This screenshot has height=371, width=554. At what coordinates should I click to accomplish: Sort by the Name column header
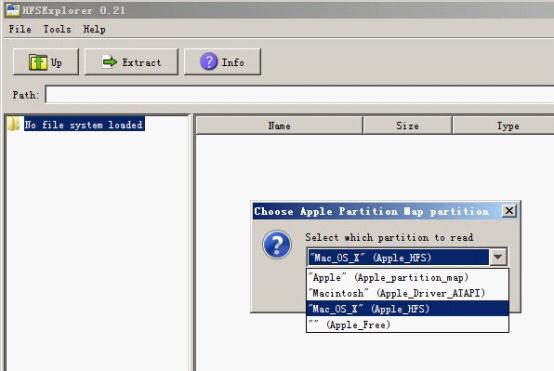tap(279, 125)
